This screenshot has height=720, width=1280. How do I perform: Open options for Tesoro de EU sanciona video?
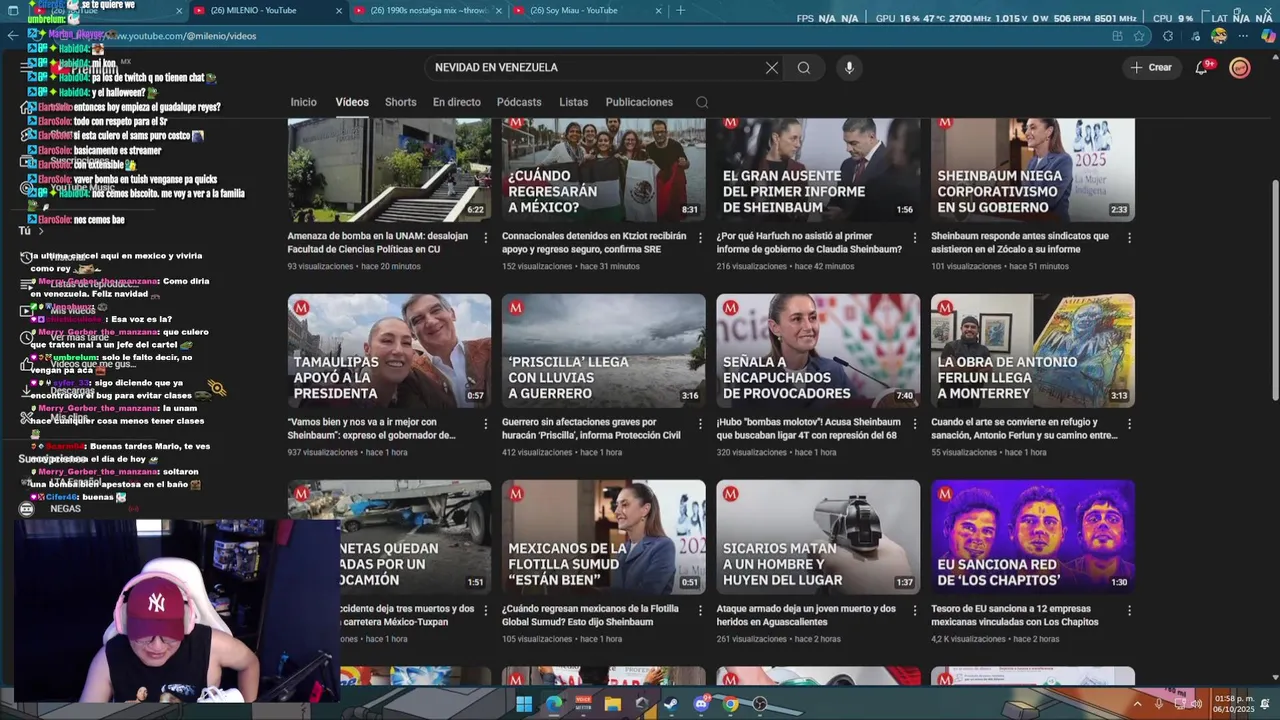(x=1129, y=610)
